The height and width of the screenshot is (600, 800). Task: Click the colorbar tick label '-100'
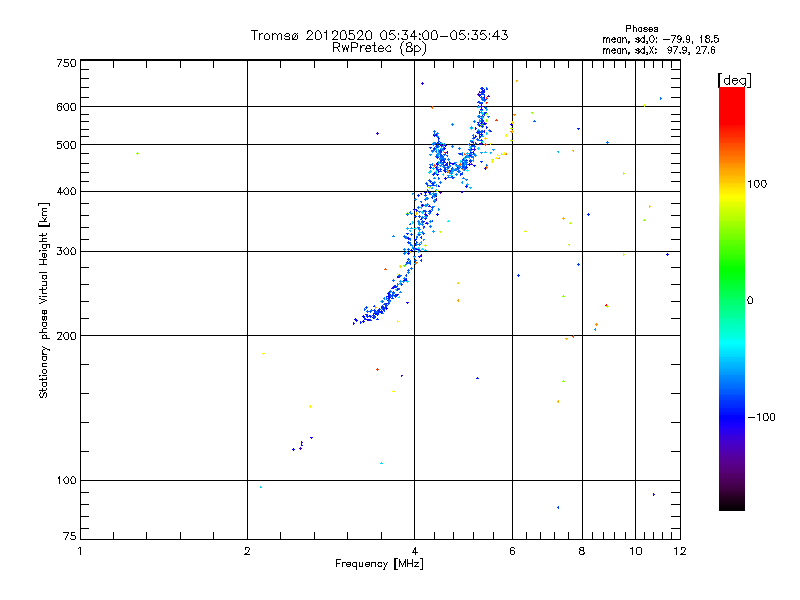761,417
